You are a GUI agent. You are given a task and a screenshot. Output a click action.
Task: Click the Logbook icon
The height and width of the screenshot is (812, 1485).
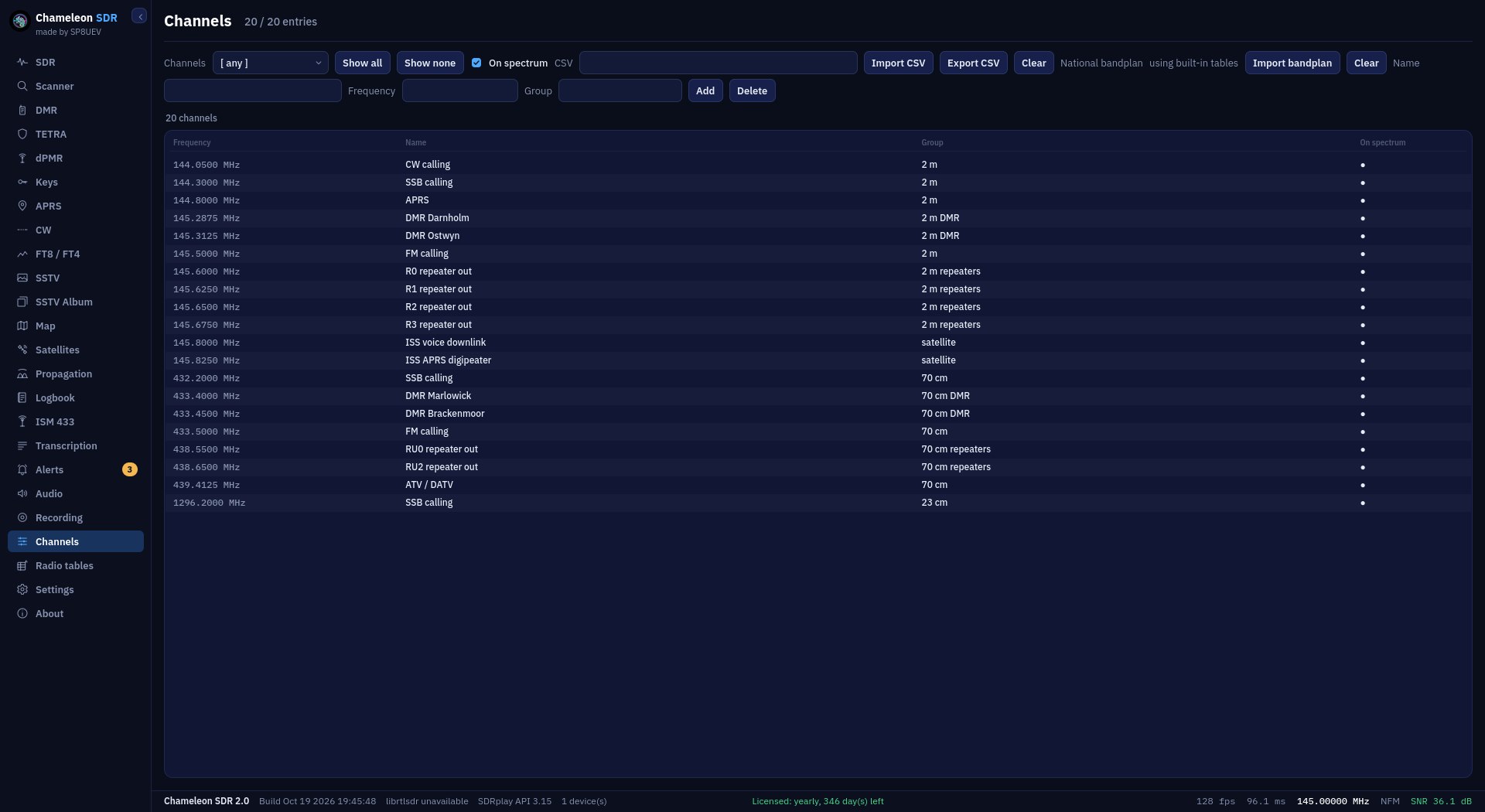point(22,398)
